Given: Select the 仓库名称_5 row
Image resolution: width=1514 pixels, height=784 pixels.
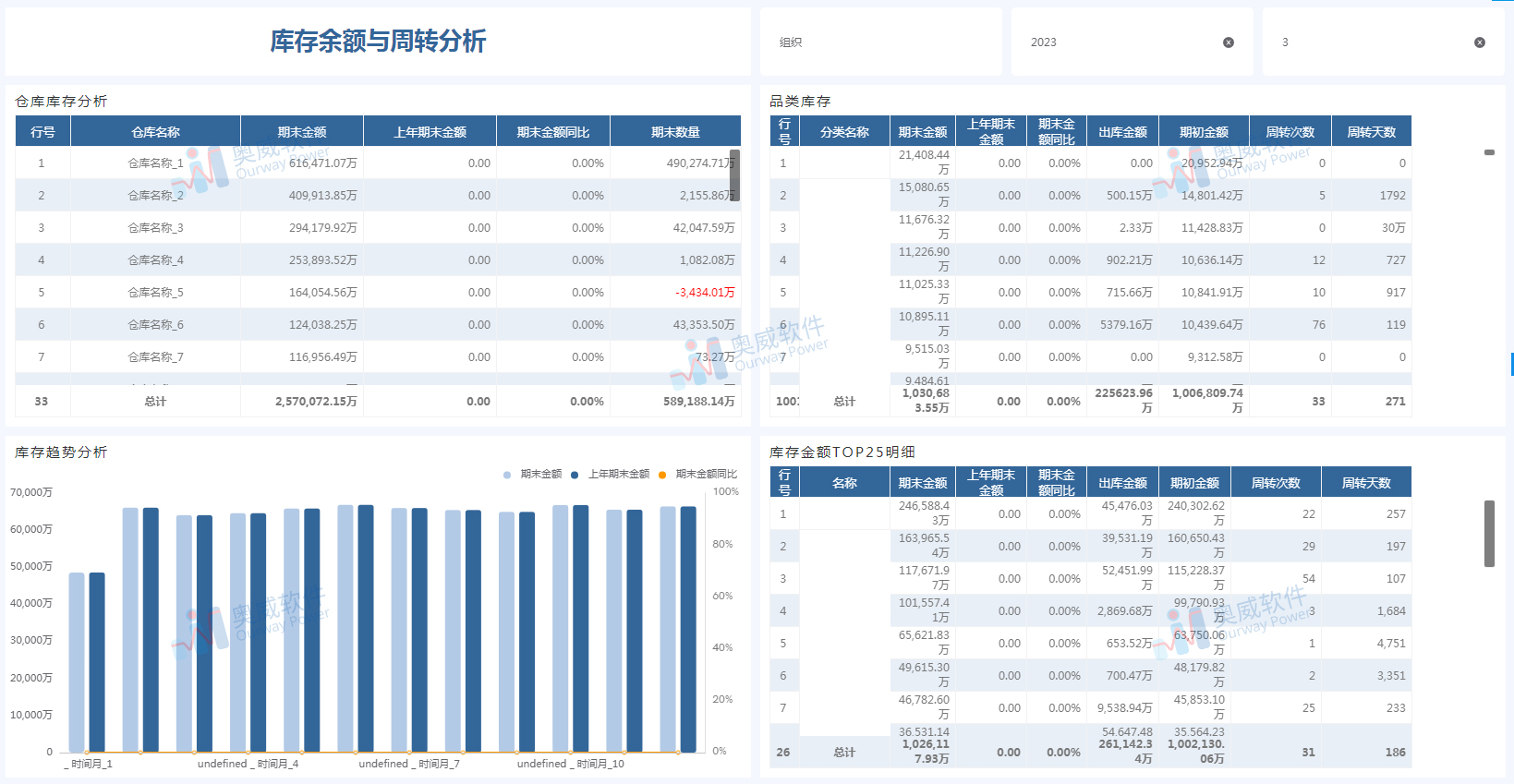Looking at the screenshot, I should pyautogui.click(x=155, y=293).
